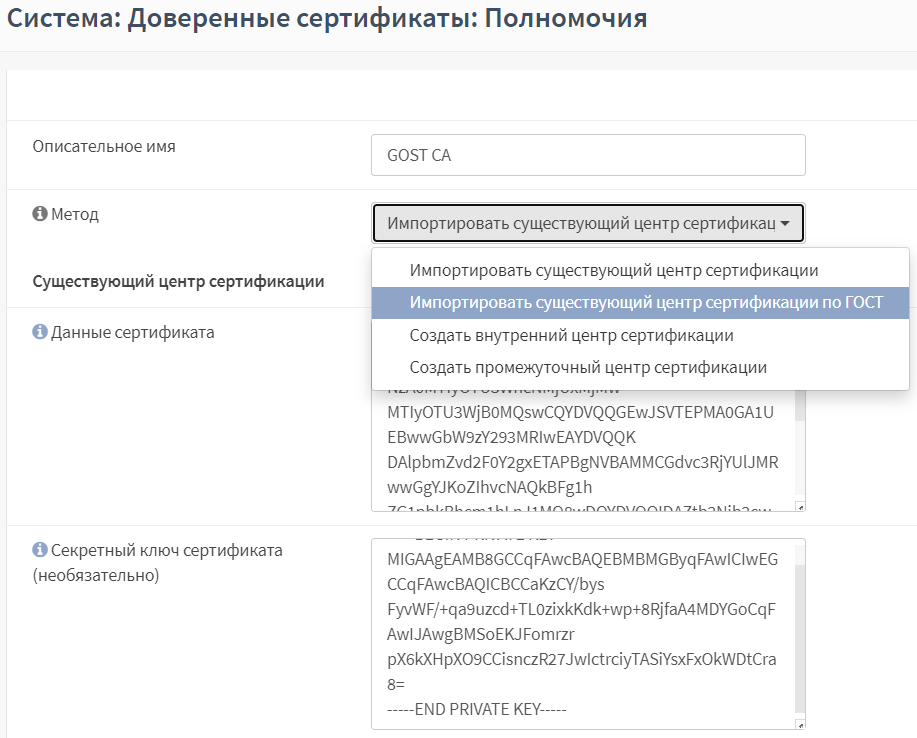
Task: Focus the Описательное имя field containing GOST CA
Action: pyautogui.click(x=587, y=155)
